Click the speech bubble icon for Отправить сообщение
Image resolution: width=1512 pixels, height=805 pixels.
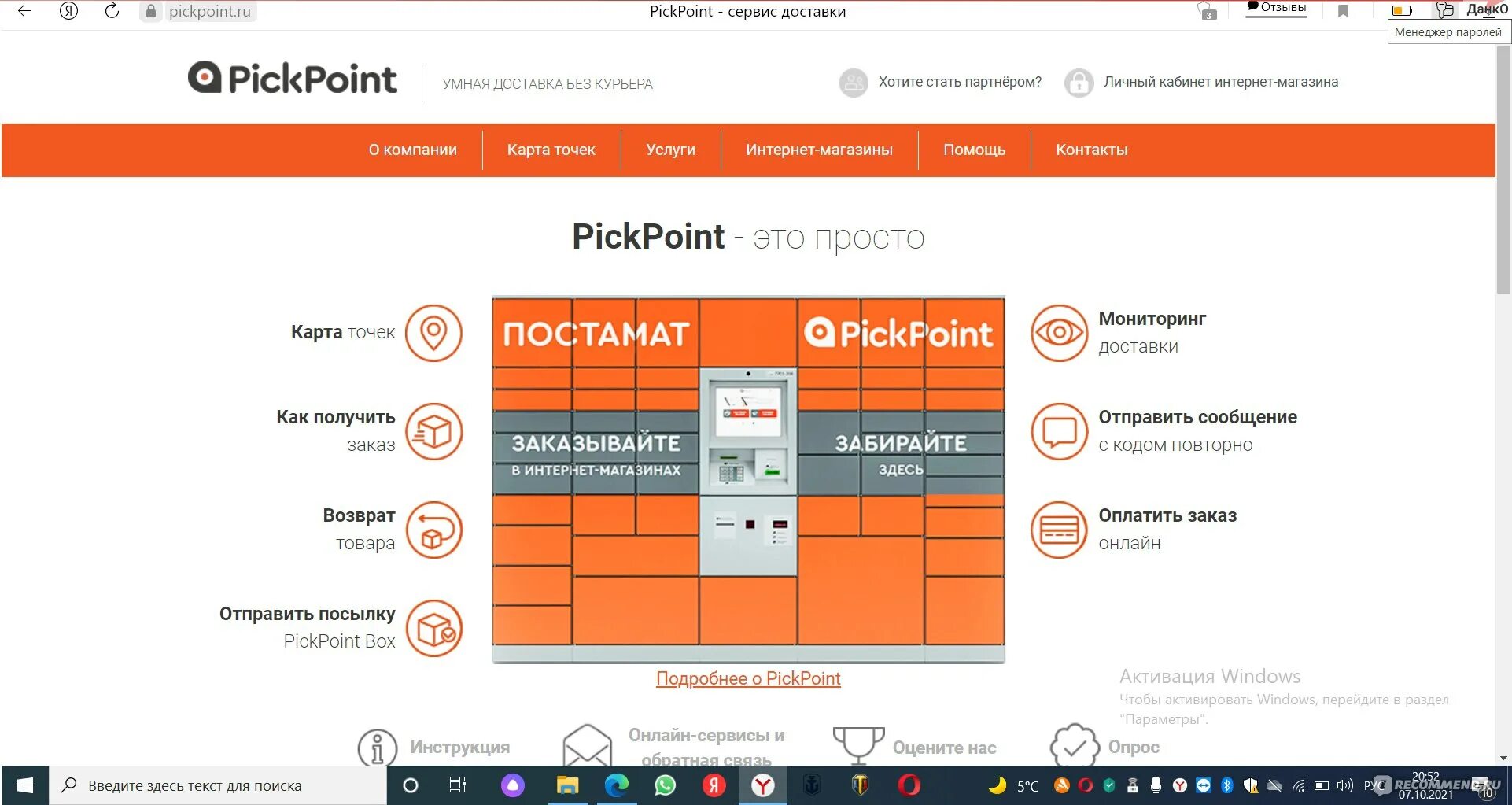click(x=1059, y=431)
